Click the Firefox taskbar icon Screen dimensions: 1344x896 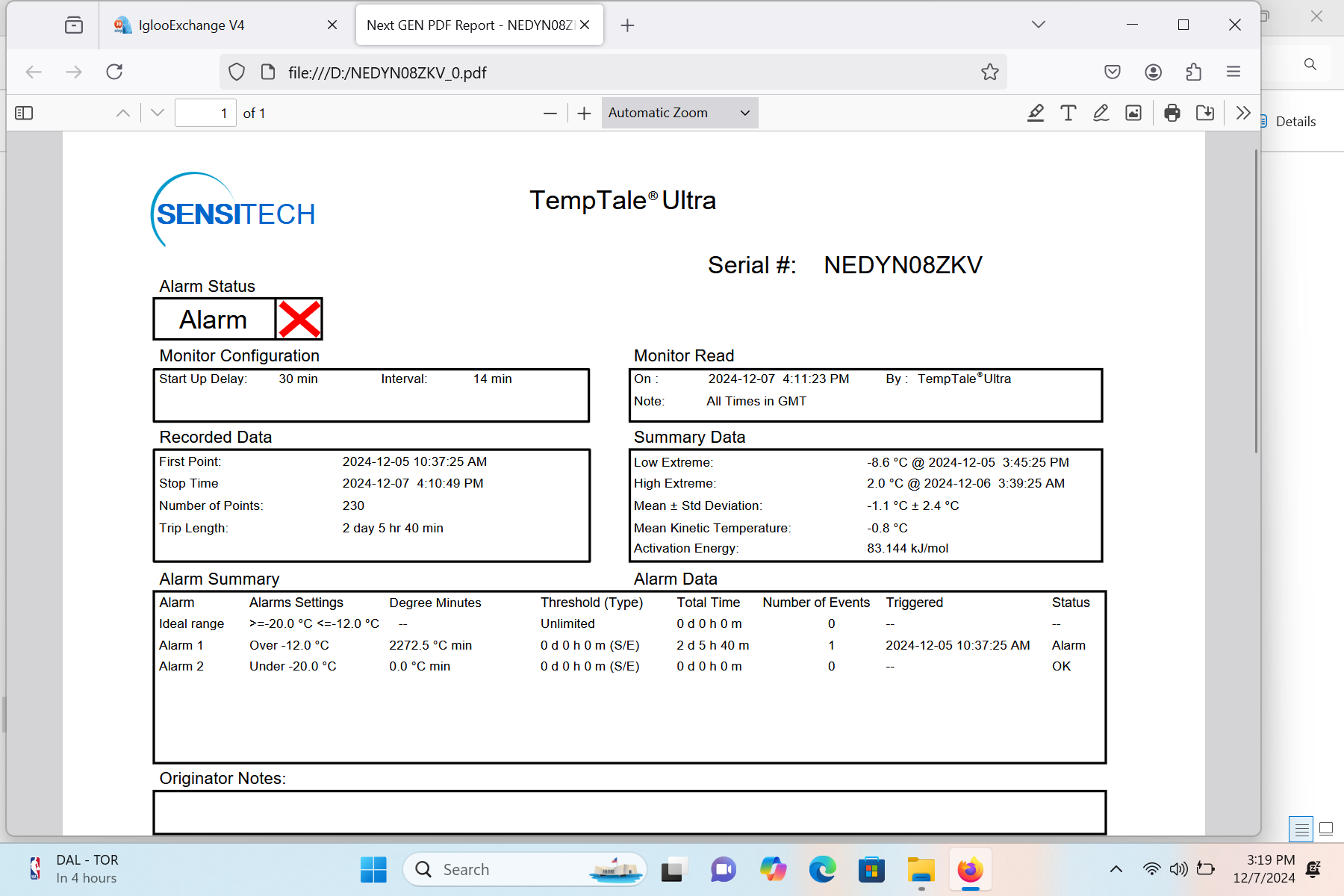[971, 870]
